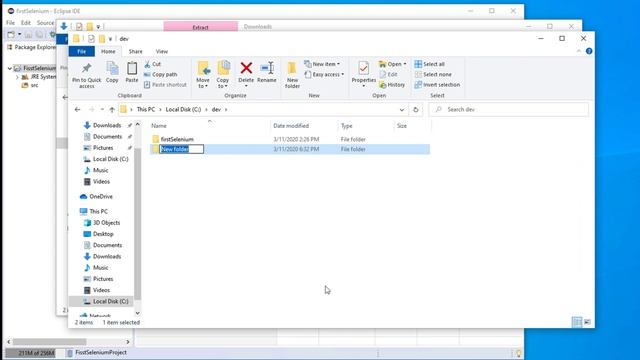Click the New folder ribbon icon
Viewport: 640px width, 360px height.
(x=292, y=68)
